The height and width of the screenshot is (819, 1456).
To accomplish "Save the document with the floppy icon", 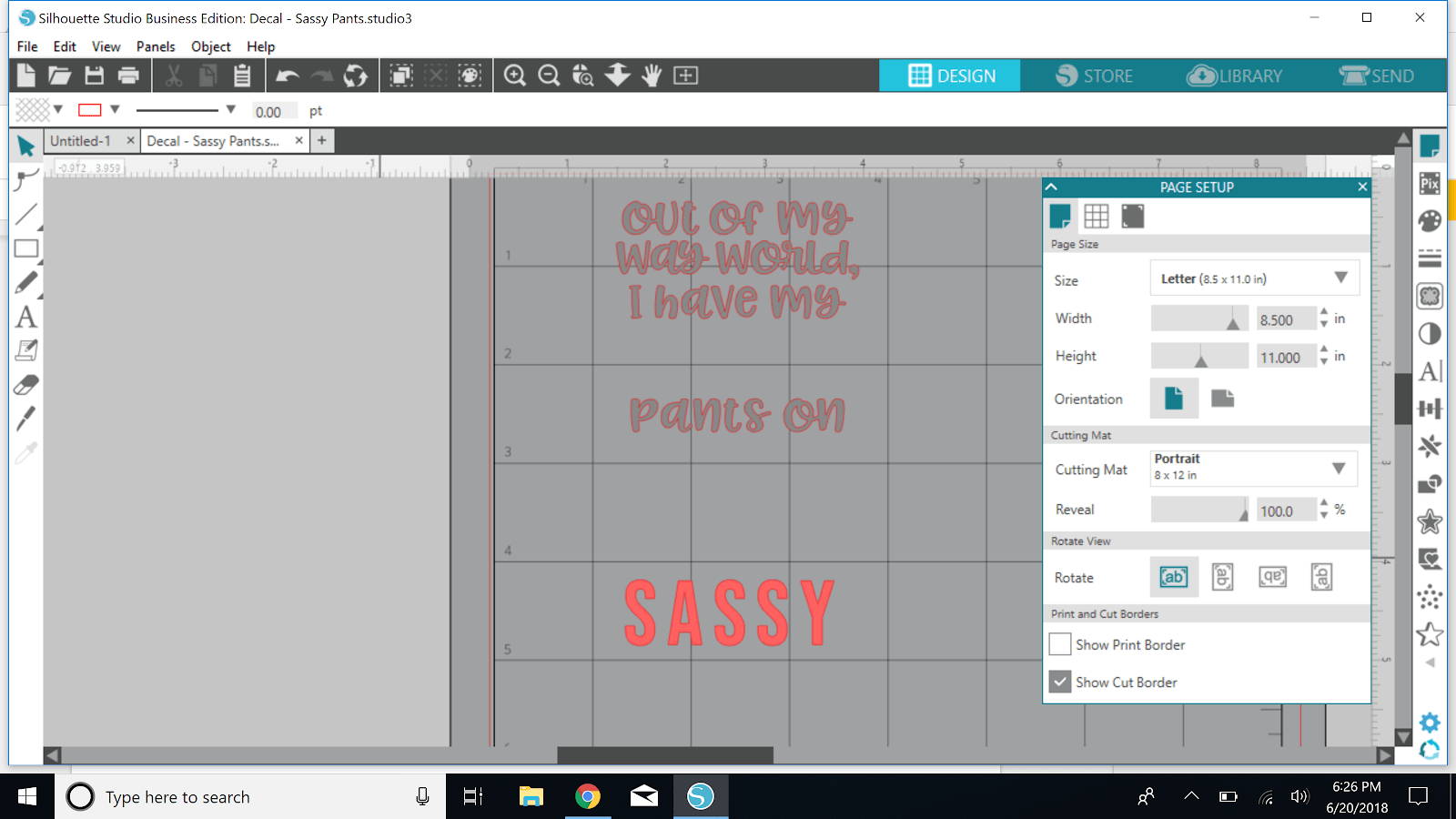I will 94,76.
